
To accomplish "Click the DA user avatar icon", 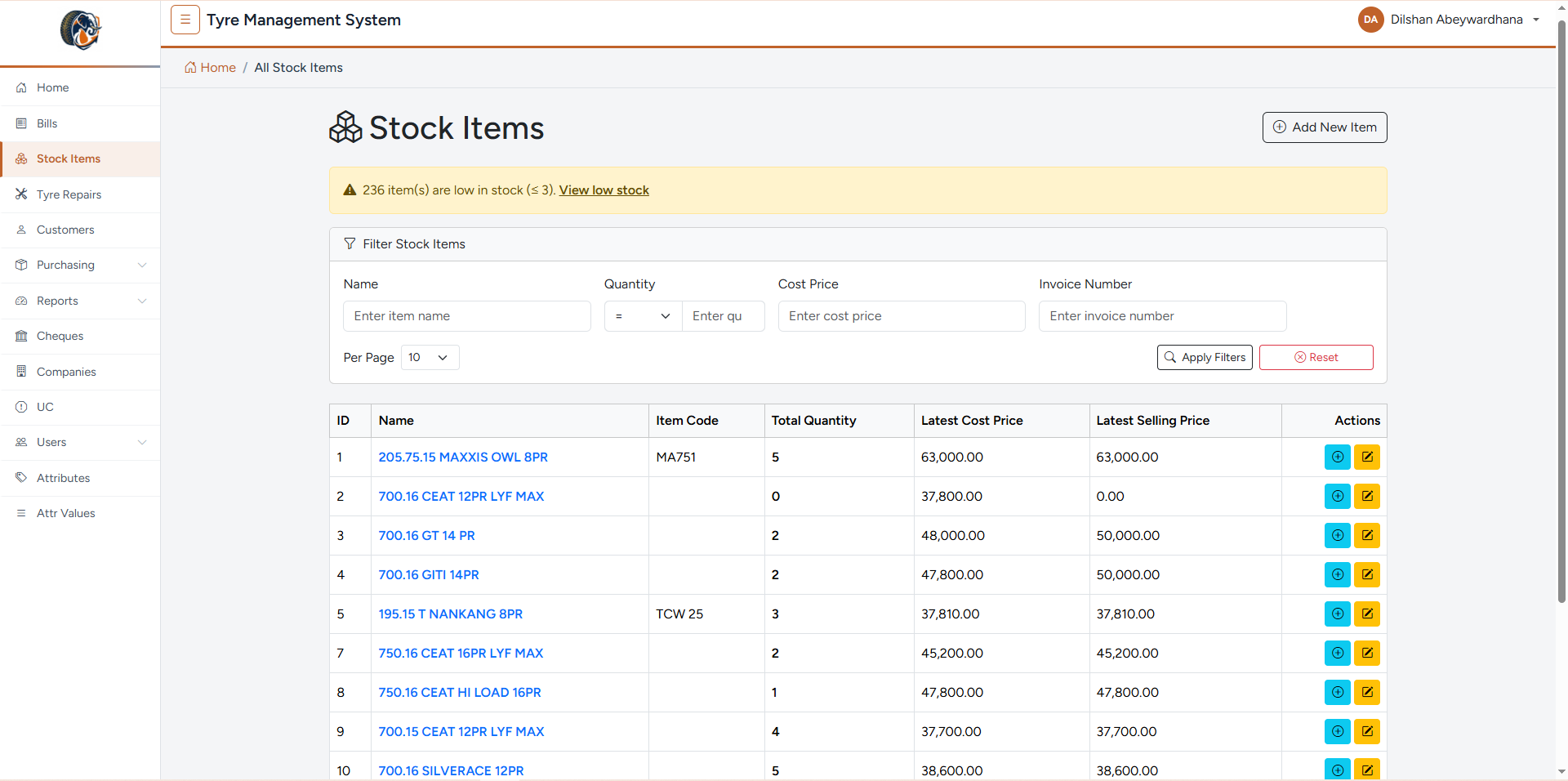I will [1370, 20].
